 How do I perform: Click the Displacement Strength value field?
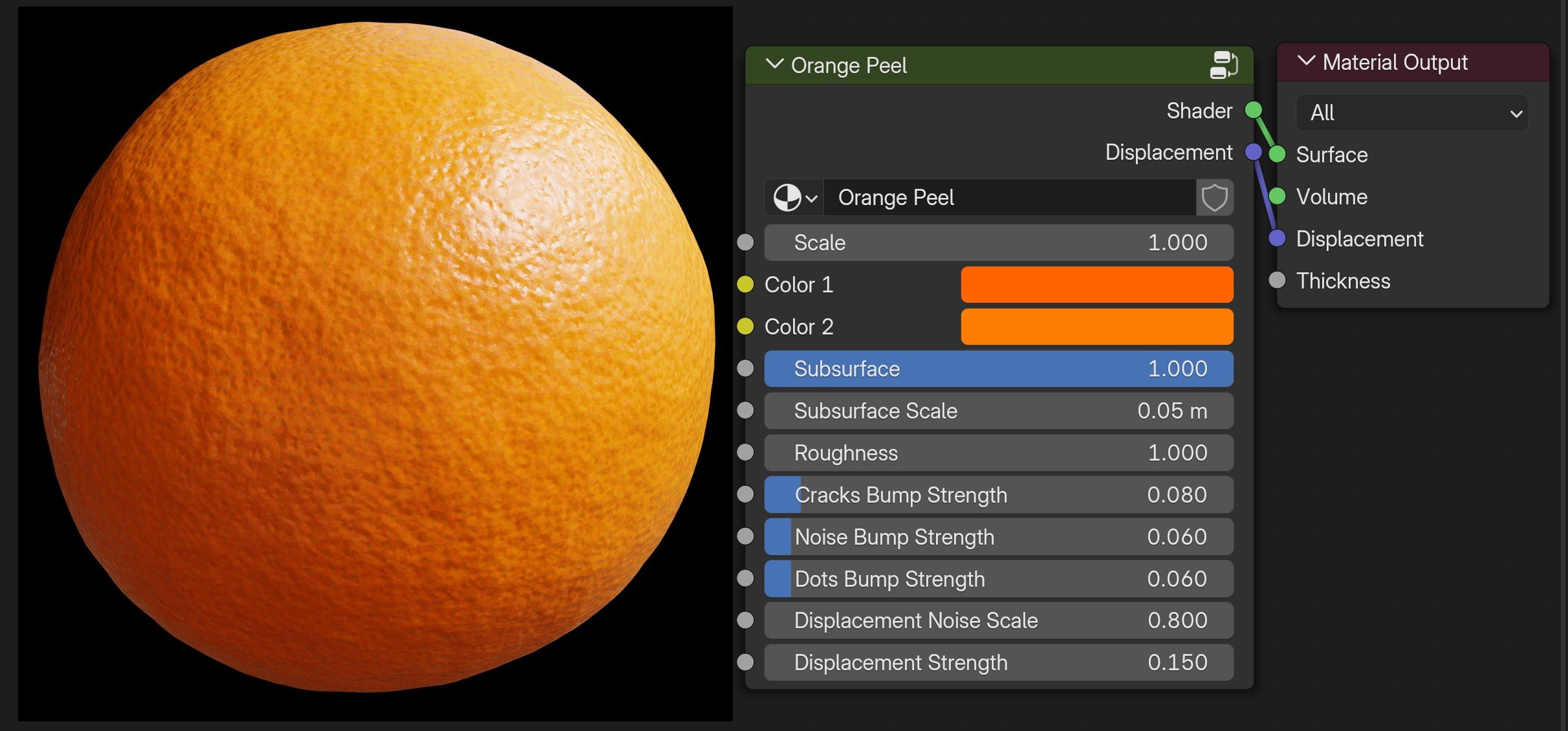(998, 662)
